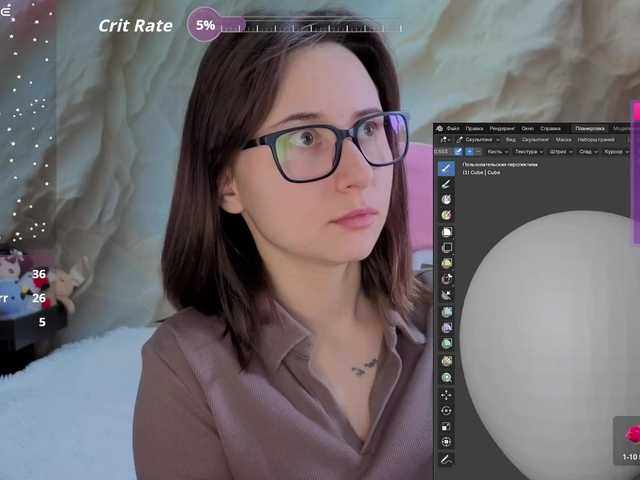Select the Box Trim tool
640x480 pixels.
click(447, 279)
